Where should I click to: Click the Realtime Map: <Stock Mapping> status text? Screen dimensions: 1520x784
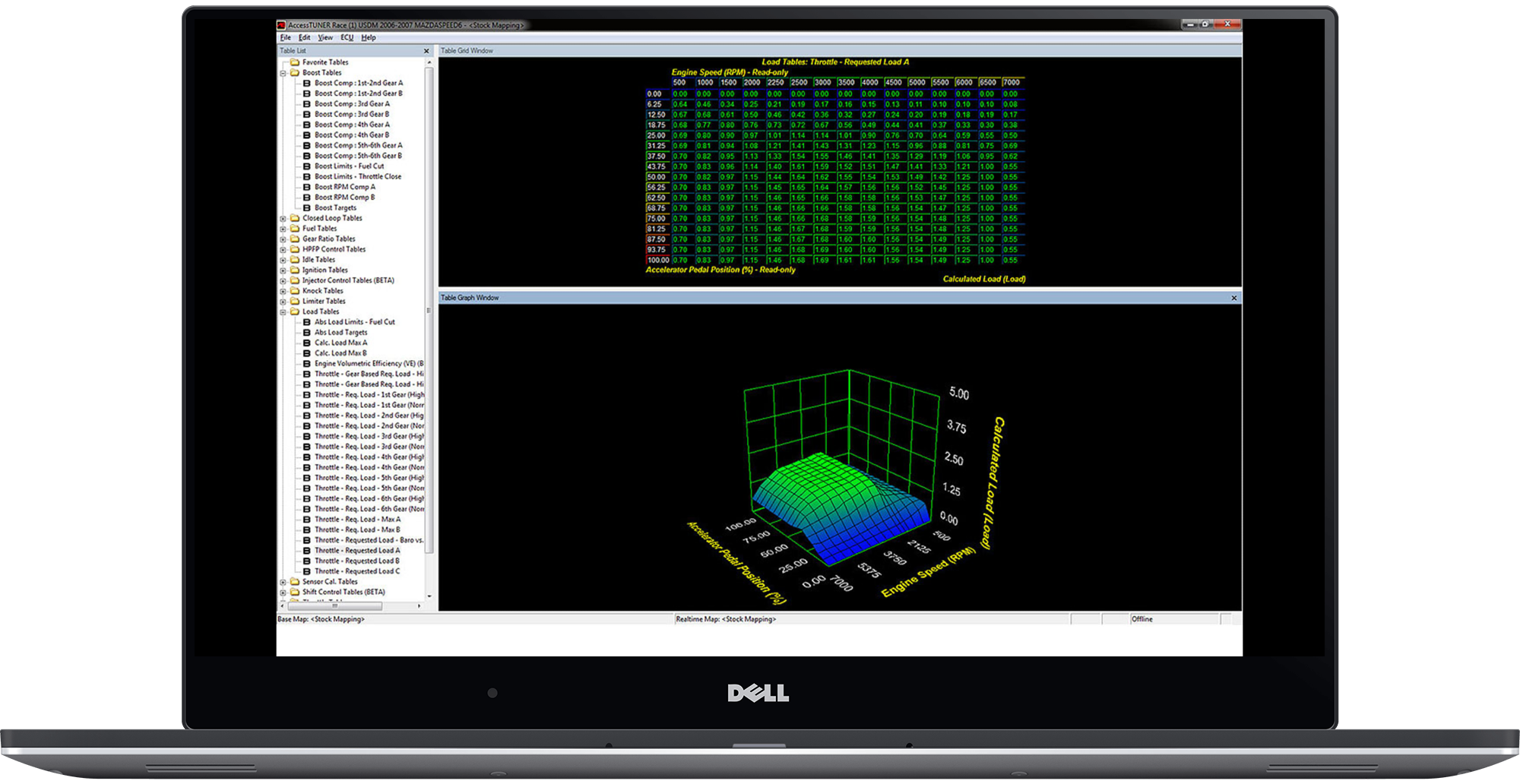tap(726, 619)
